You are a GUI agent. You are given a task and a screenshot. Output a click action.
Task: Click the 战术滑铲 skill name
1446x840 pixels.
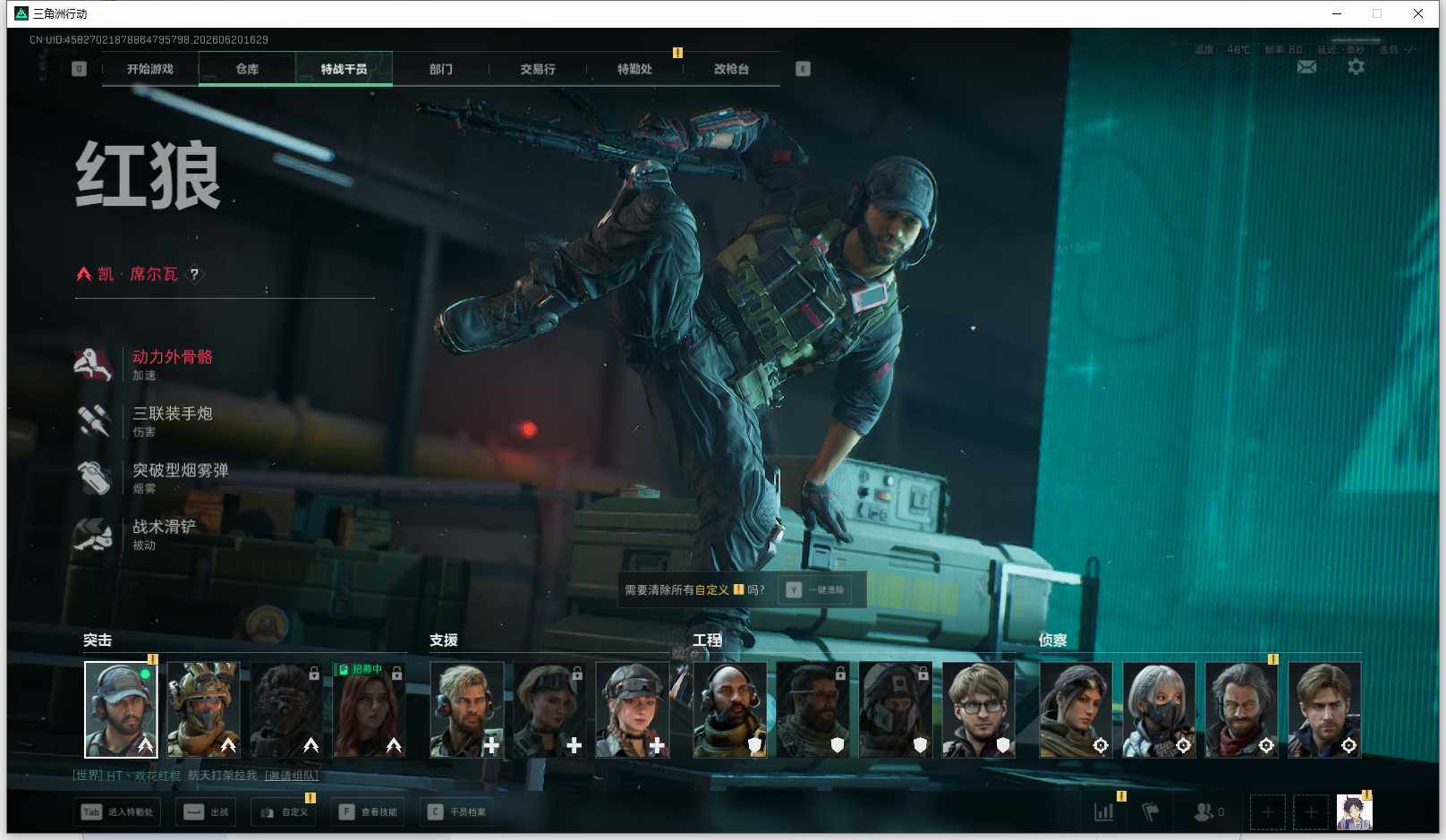[x=165, y=527]
